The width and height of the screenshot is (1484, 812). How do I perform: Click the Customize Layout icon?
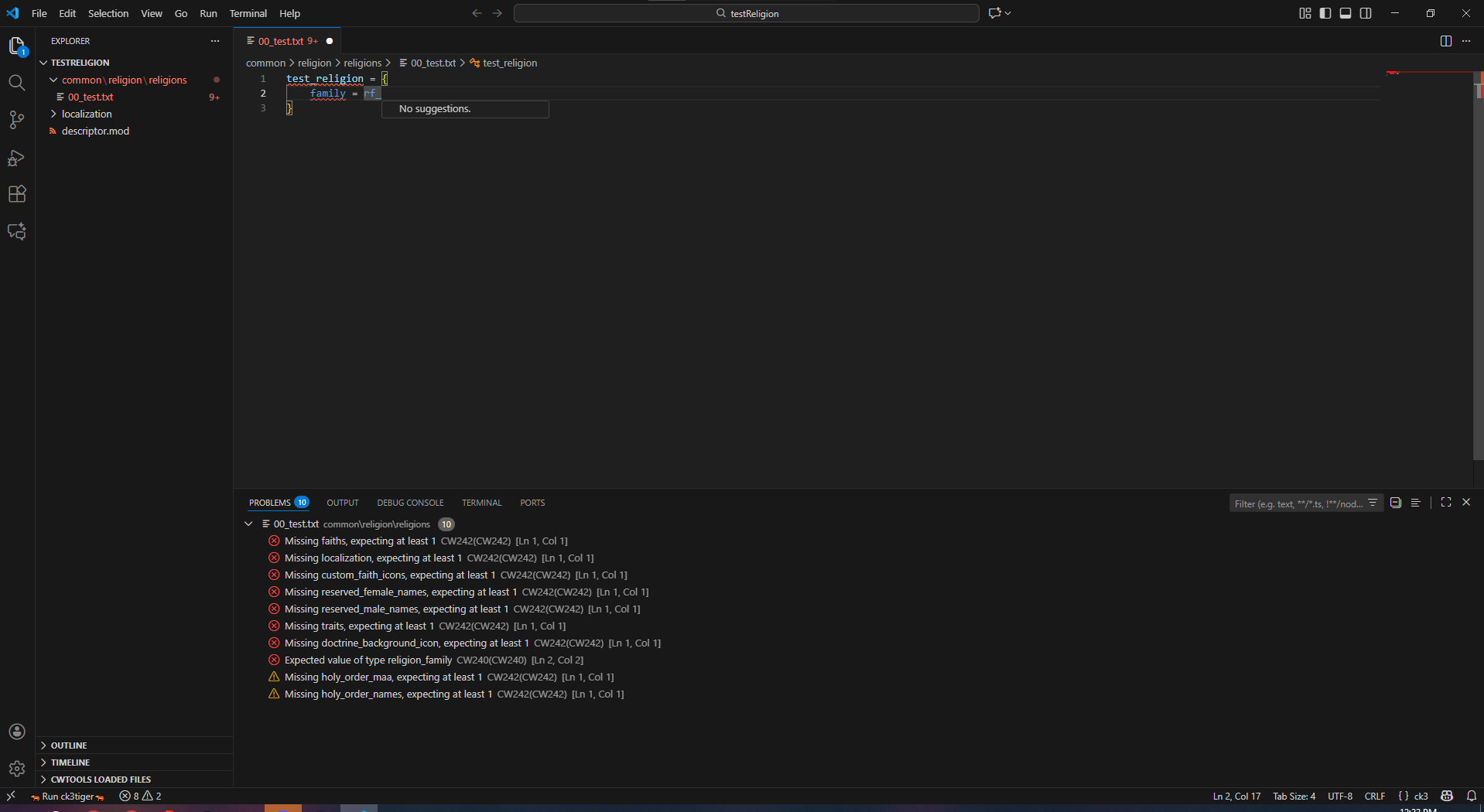click(1305, 13)
